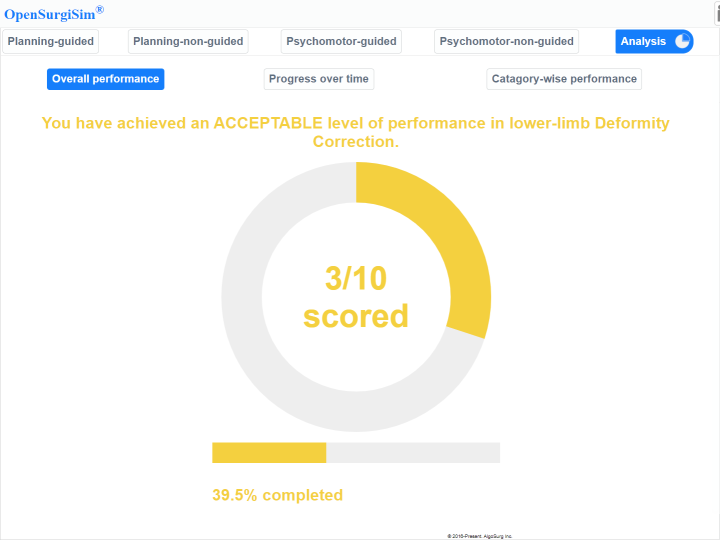View Progress over time
The image size is (720, 540).
[319, 79]
